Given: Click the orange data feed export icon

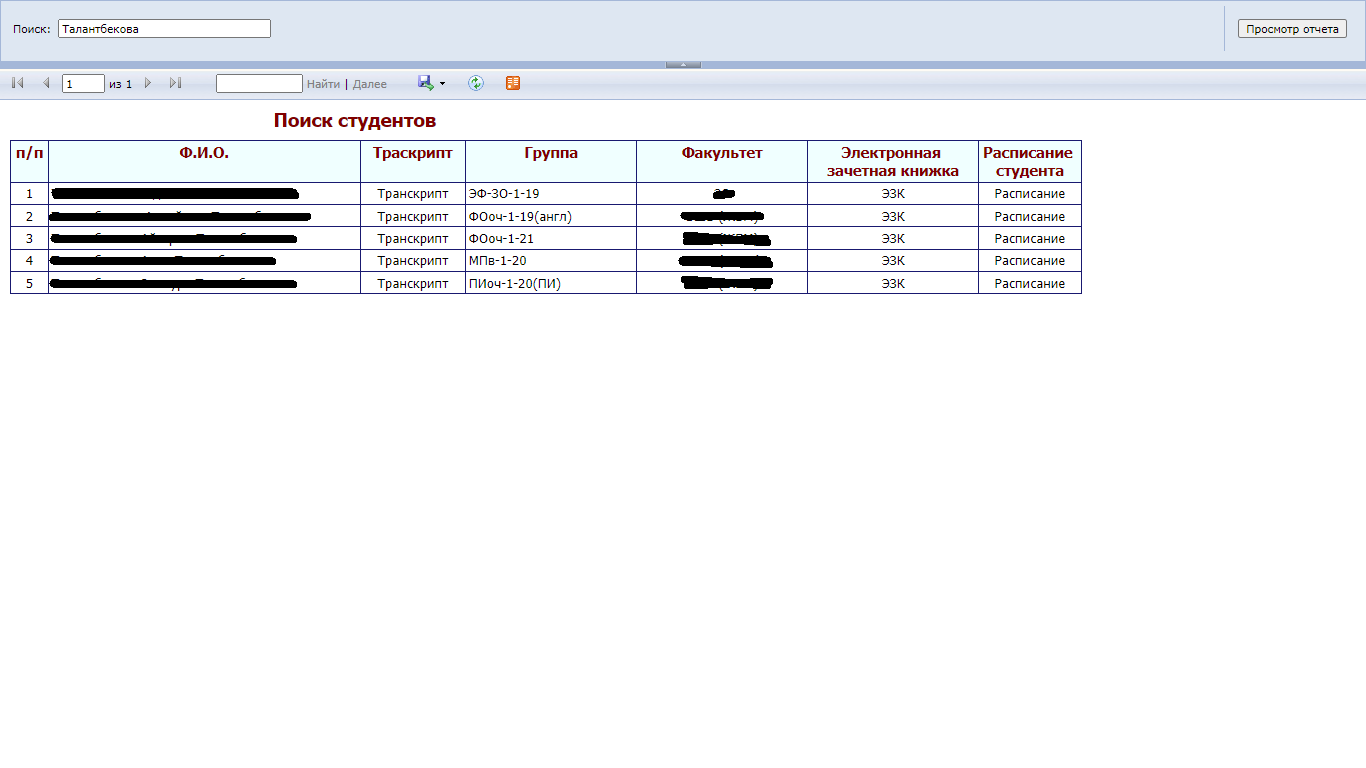Looking at the screenshot, I should [513, 83].
